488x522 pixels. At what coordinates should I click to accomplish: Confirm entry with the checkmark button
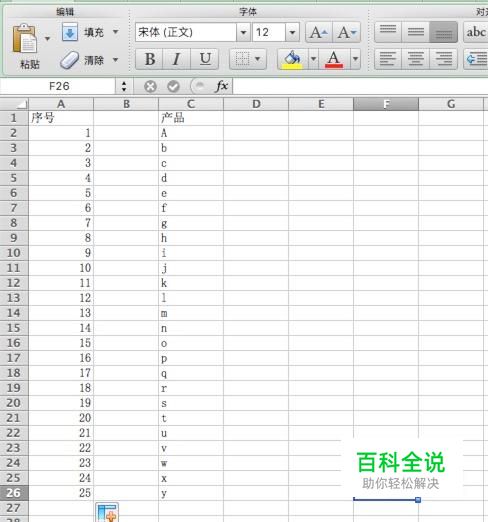(x=173, y=87)
